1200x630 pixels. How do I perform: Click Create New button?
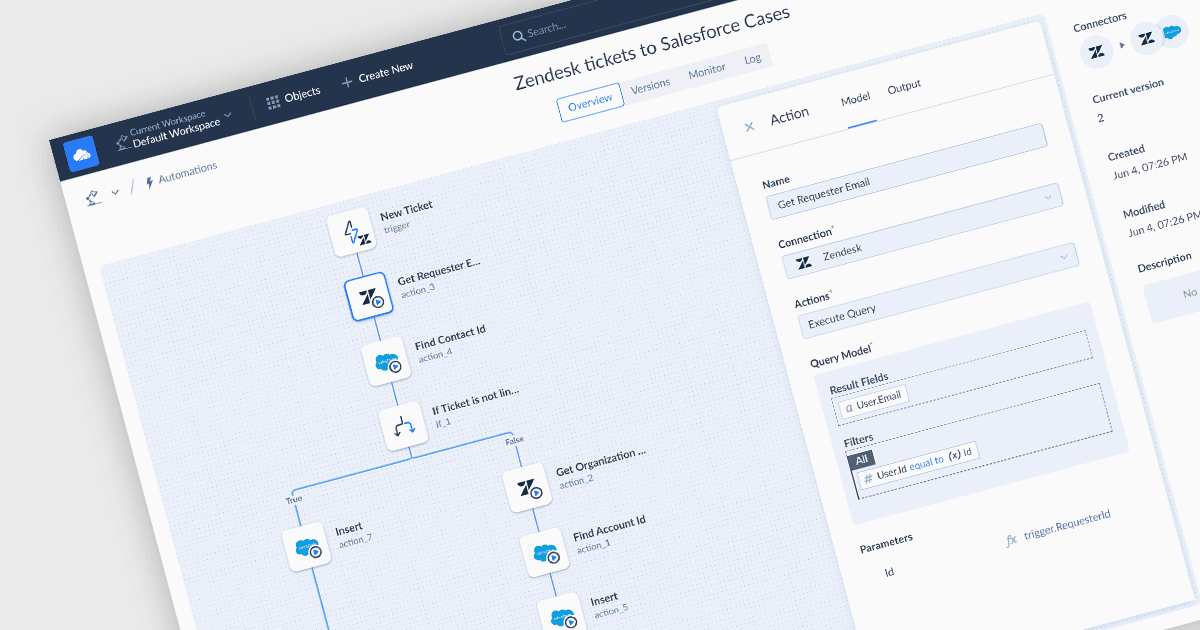point(377,75)
